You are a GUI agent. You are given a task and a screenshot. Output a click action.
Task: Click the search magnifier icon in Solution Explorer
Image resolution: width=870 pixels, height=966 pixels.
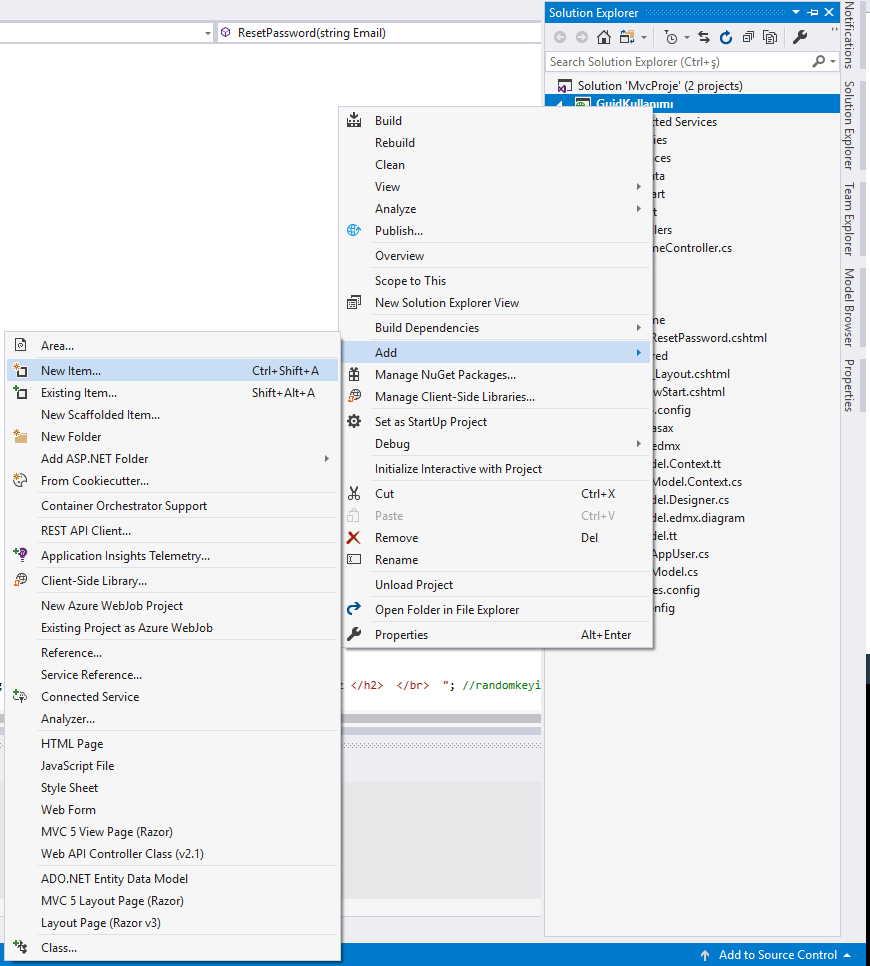(818, 61)
